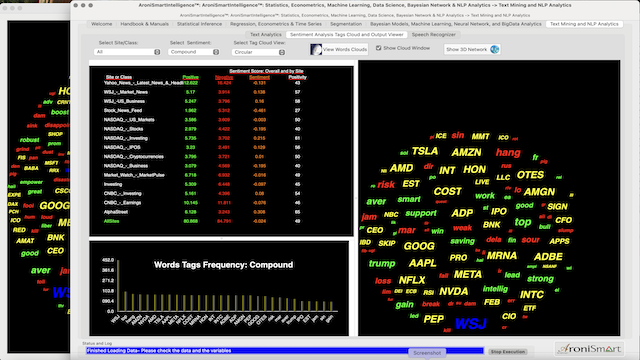The image size is (640, 360).
Task: Click the PEP tag in word cloud
Action: [x=433, y=319]
